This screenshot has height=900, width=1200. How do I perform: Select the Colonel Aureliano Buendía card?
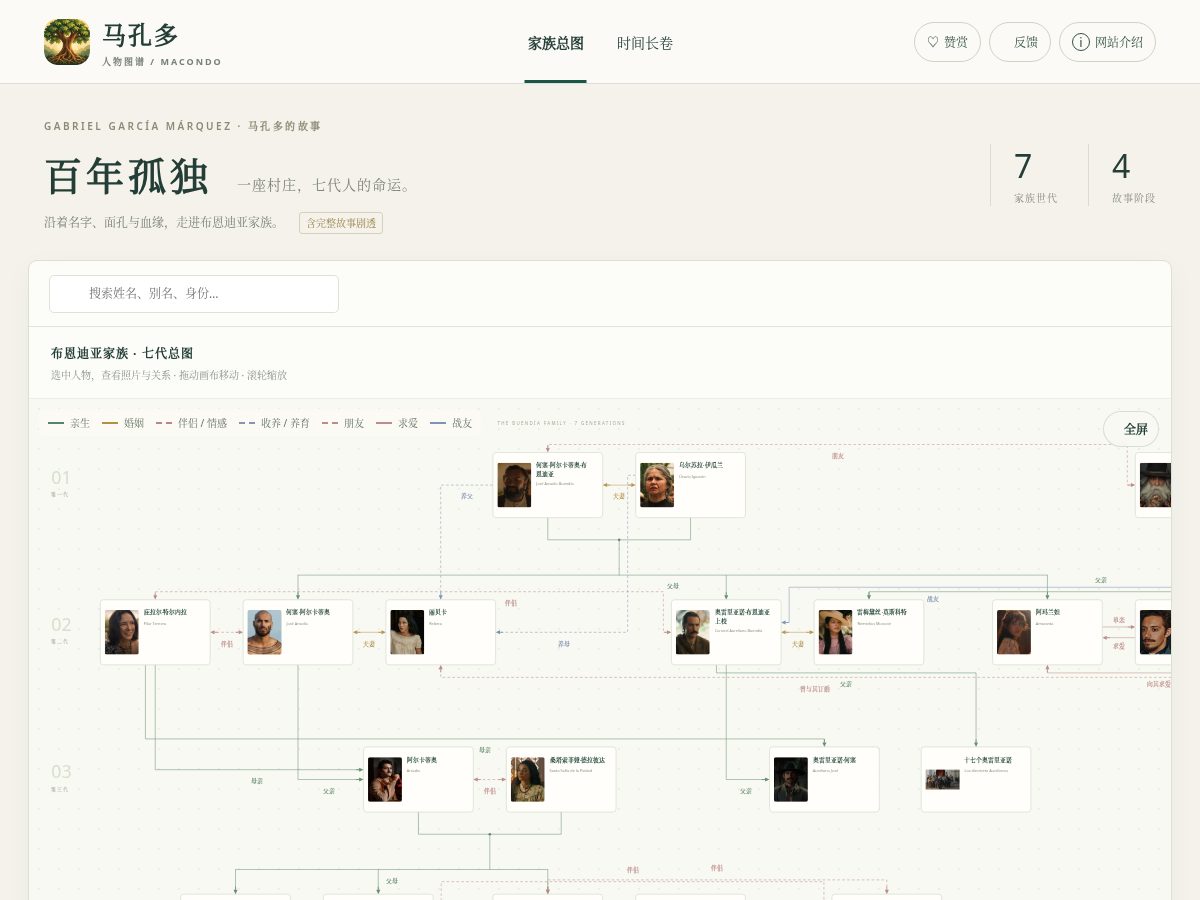click(726, 632)
